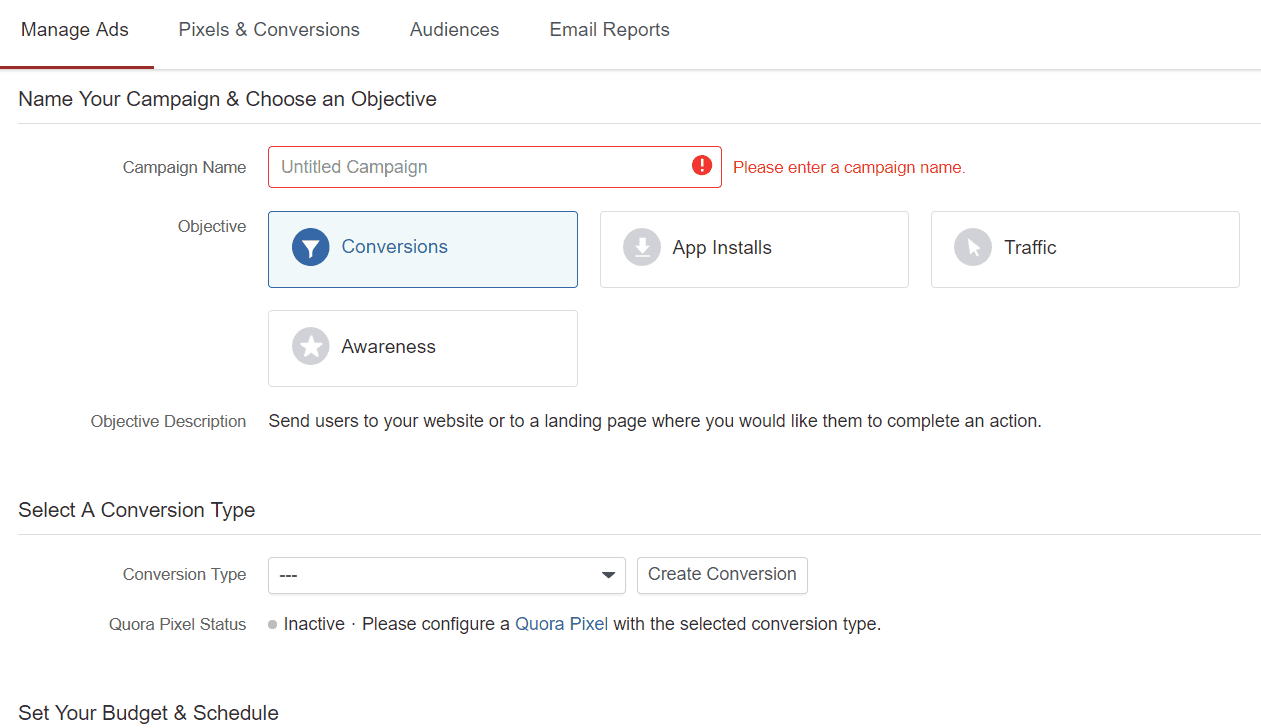This screenshot has width=1261, height=728.
Task: Click the star icon on Awareness objective
Action: tap(310, 346)
